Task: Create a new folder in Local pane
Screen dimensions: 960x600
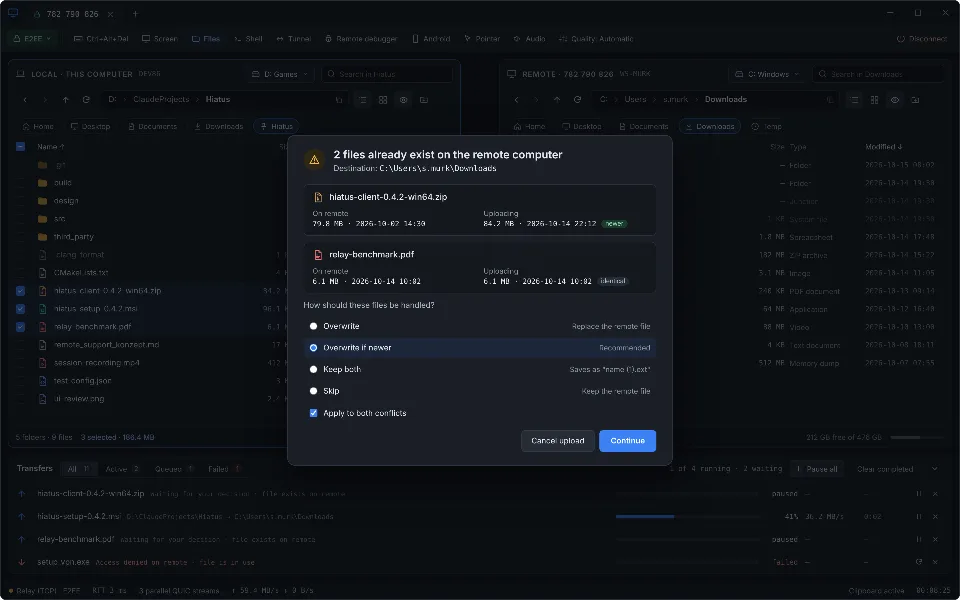Action: pos(424,100)
